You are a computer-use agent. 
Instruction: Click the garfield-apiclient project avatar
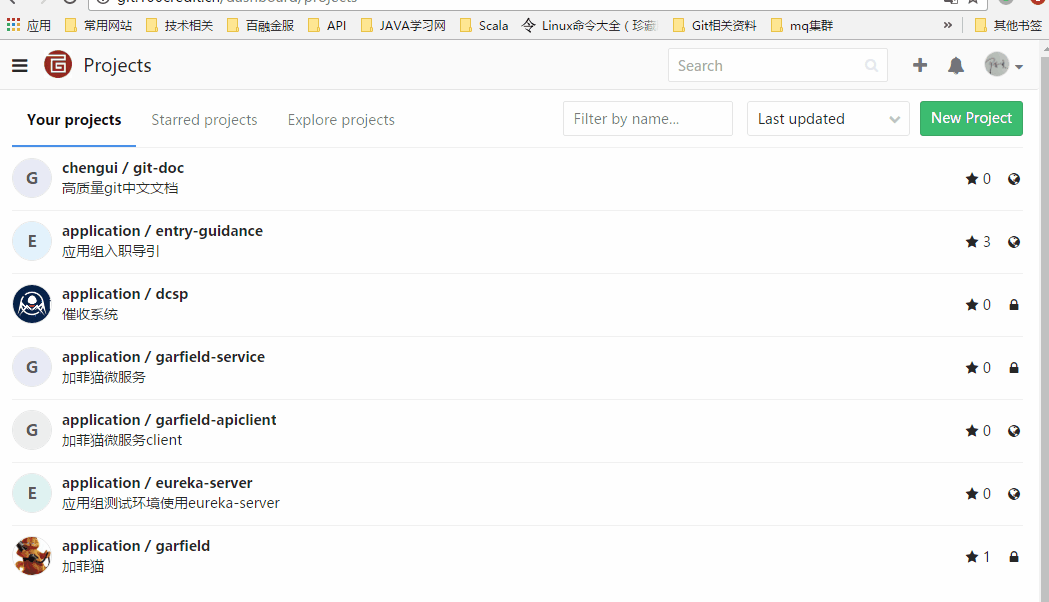coord(31,429)
